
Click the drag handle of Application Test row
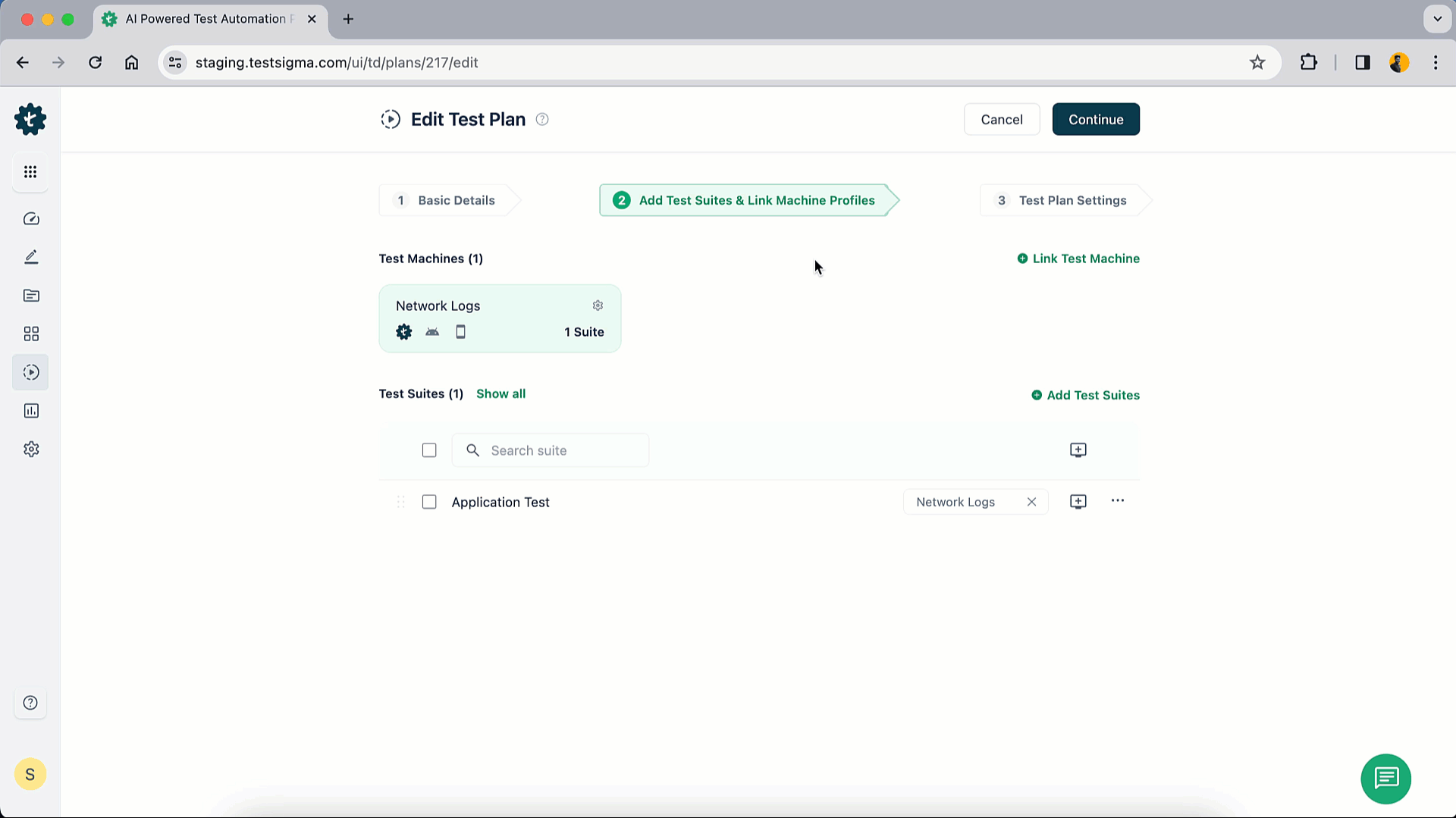click(401, 502)
